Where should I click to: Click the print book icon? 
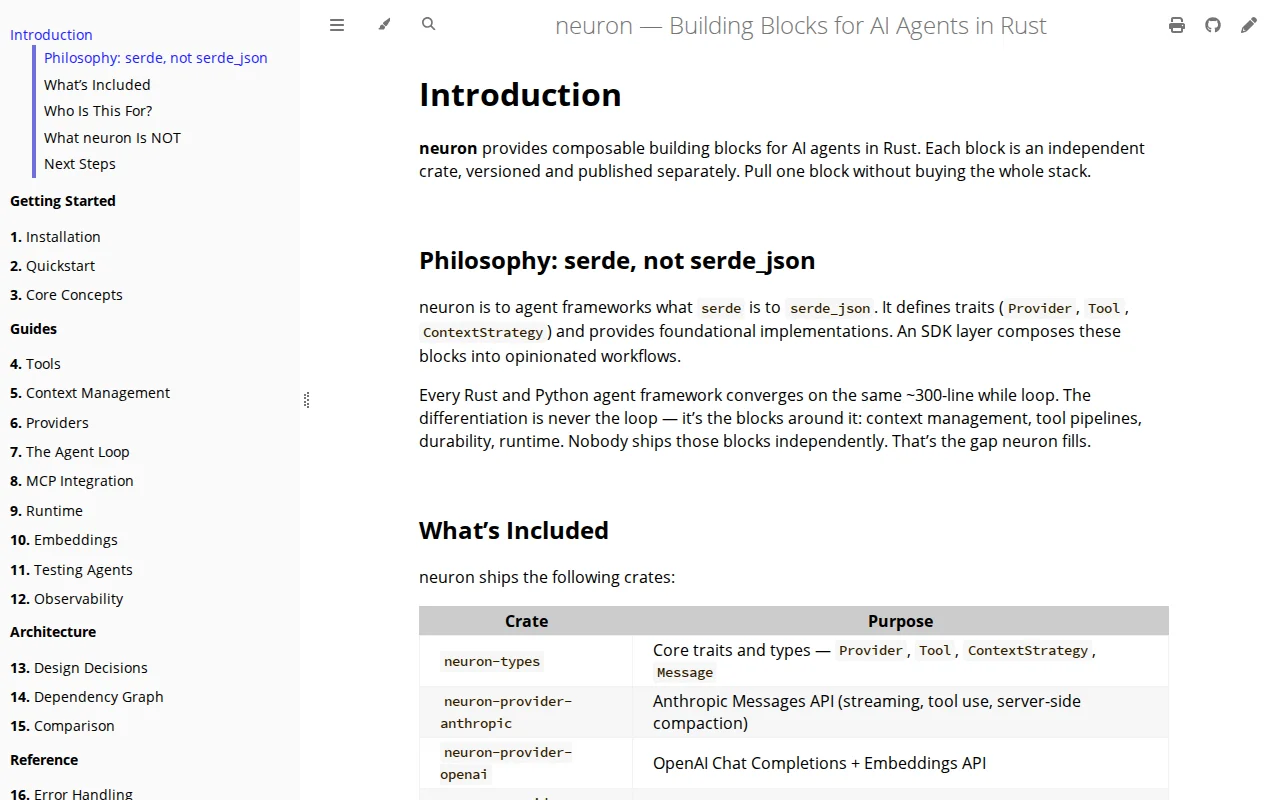(x=1177, y=25)
